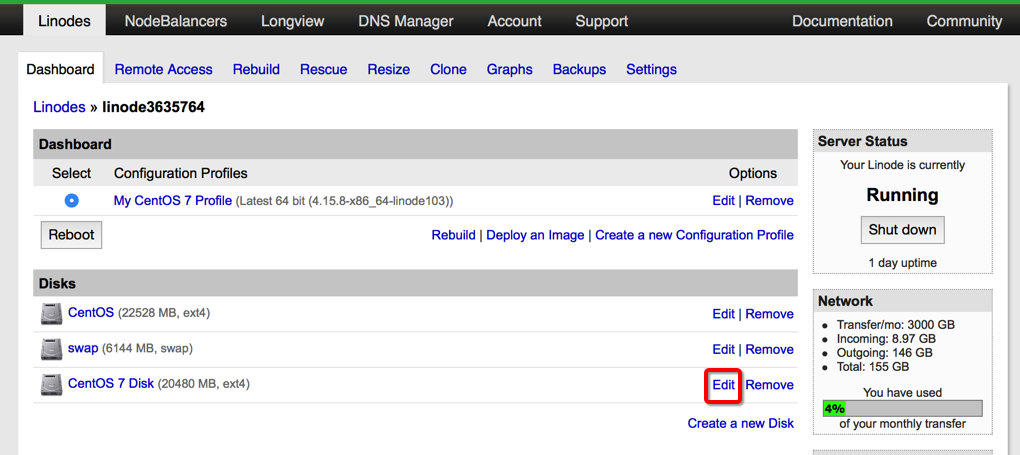
Task: Edit the CentOS 7 Disk
Action: click(723, 385)
